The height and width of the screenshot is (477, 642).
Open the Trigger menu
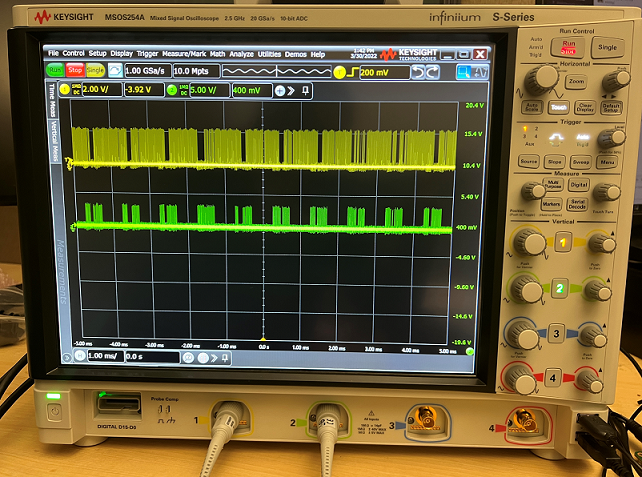click(147, 53)
